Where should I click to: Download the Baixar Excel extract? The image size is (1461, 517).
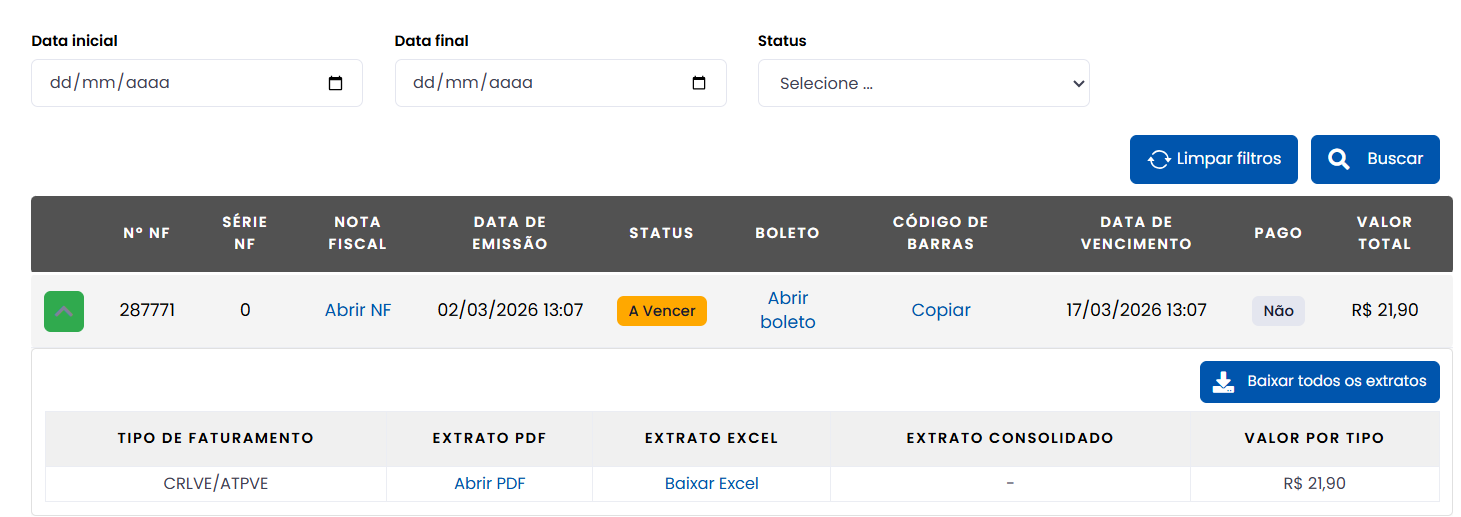(711, 484)
